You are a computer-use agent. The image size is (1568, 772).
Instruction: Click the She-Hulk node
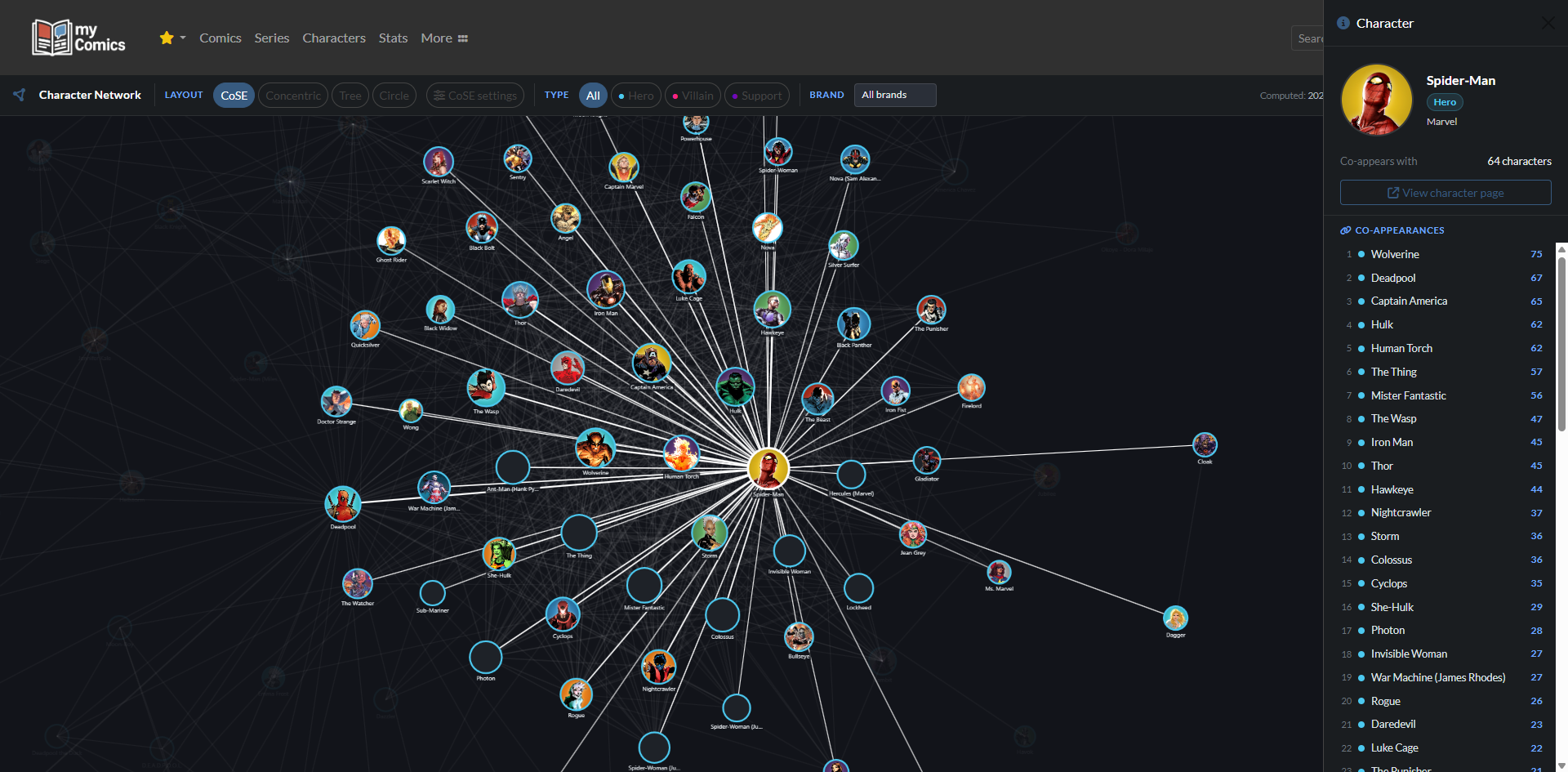point(499,554)
